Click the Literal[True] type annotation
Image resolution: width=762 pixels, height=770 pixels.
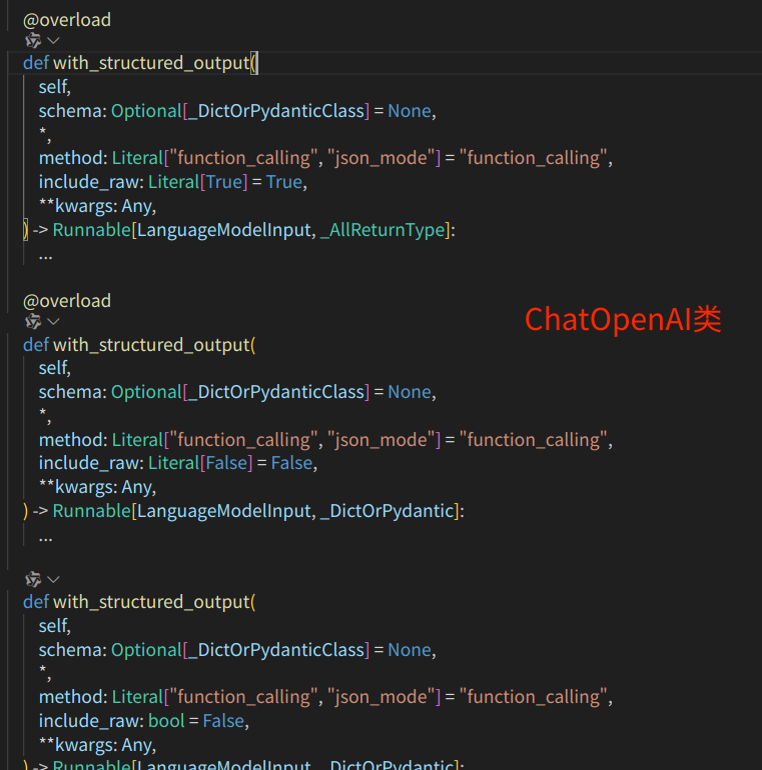coord(197,182)
